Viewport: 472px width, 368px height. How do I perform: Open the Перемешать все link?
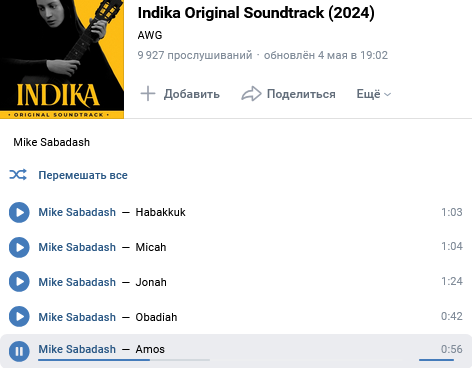[x=83, y=175]
